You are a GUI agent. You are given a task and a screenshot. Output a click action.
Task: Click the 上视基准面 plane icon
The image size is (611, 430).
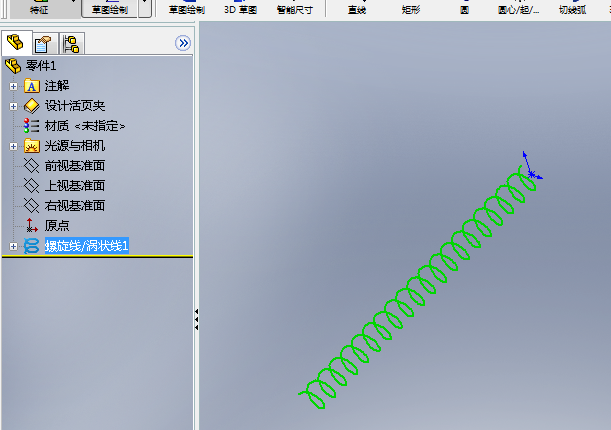(x=32, y=186)
